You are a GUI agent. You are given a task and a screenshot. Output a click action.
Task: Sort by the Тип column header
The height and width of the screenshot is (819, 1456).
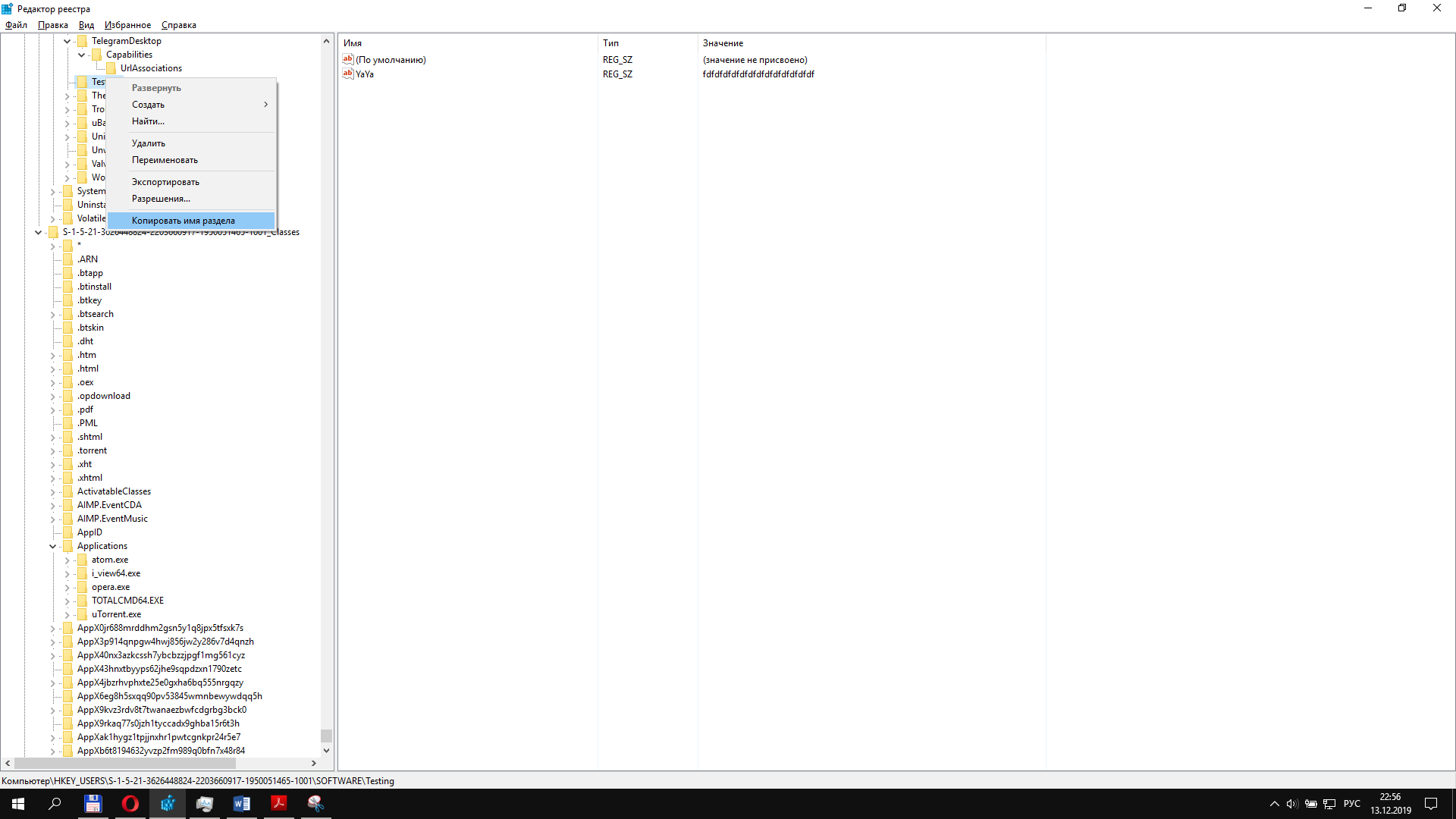pos(648,43)
